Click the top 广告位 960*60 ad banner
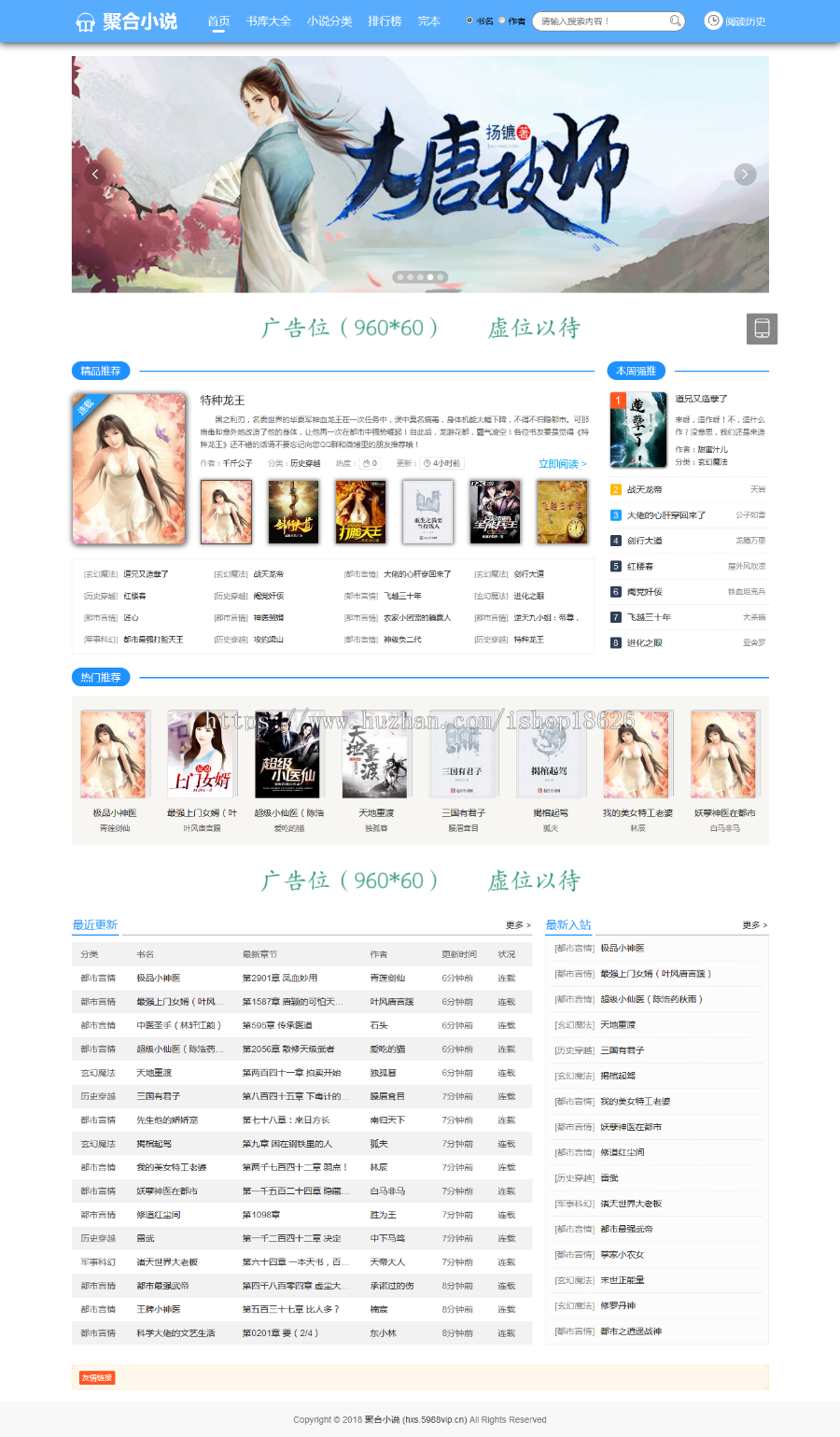840x1437 pixels. [x=420, y=328]
